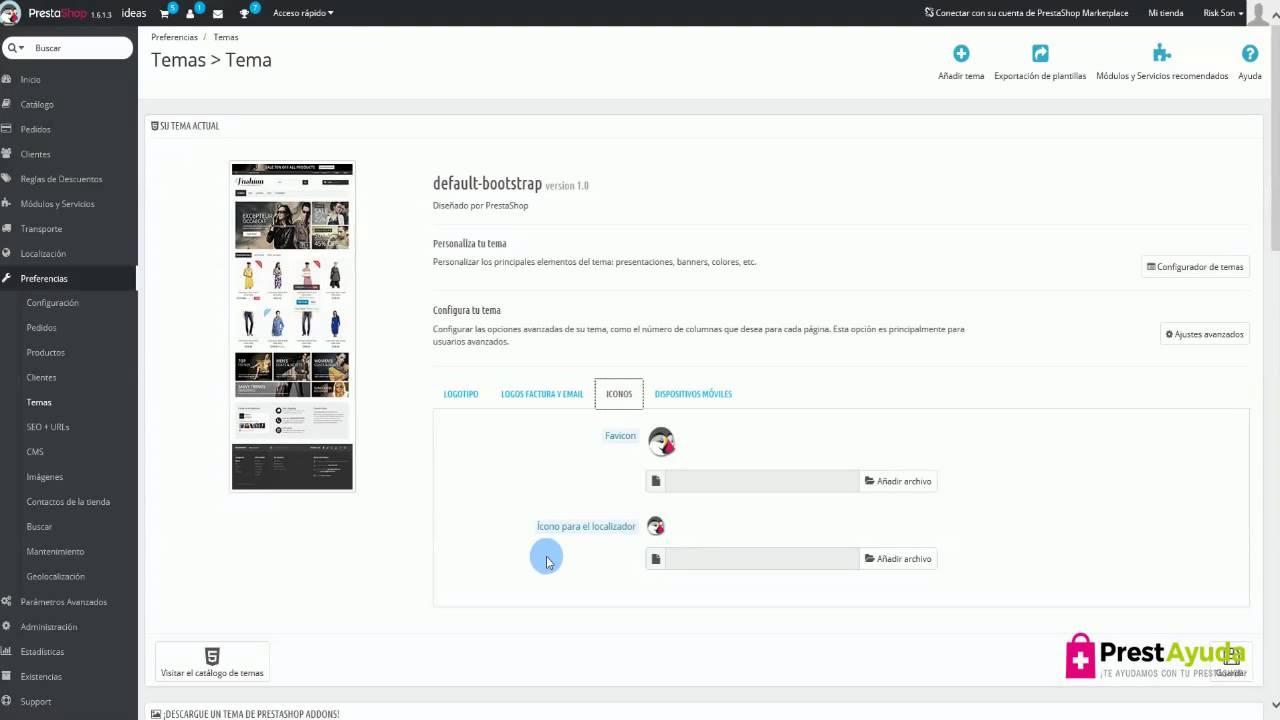
Task: Open Reglas de Descuentos in sidebar
Action: [x=61, y=180]
